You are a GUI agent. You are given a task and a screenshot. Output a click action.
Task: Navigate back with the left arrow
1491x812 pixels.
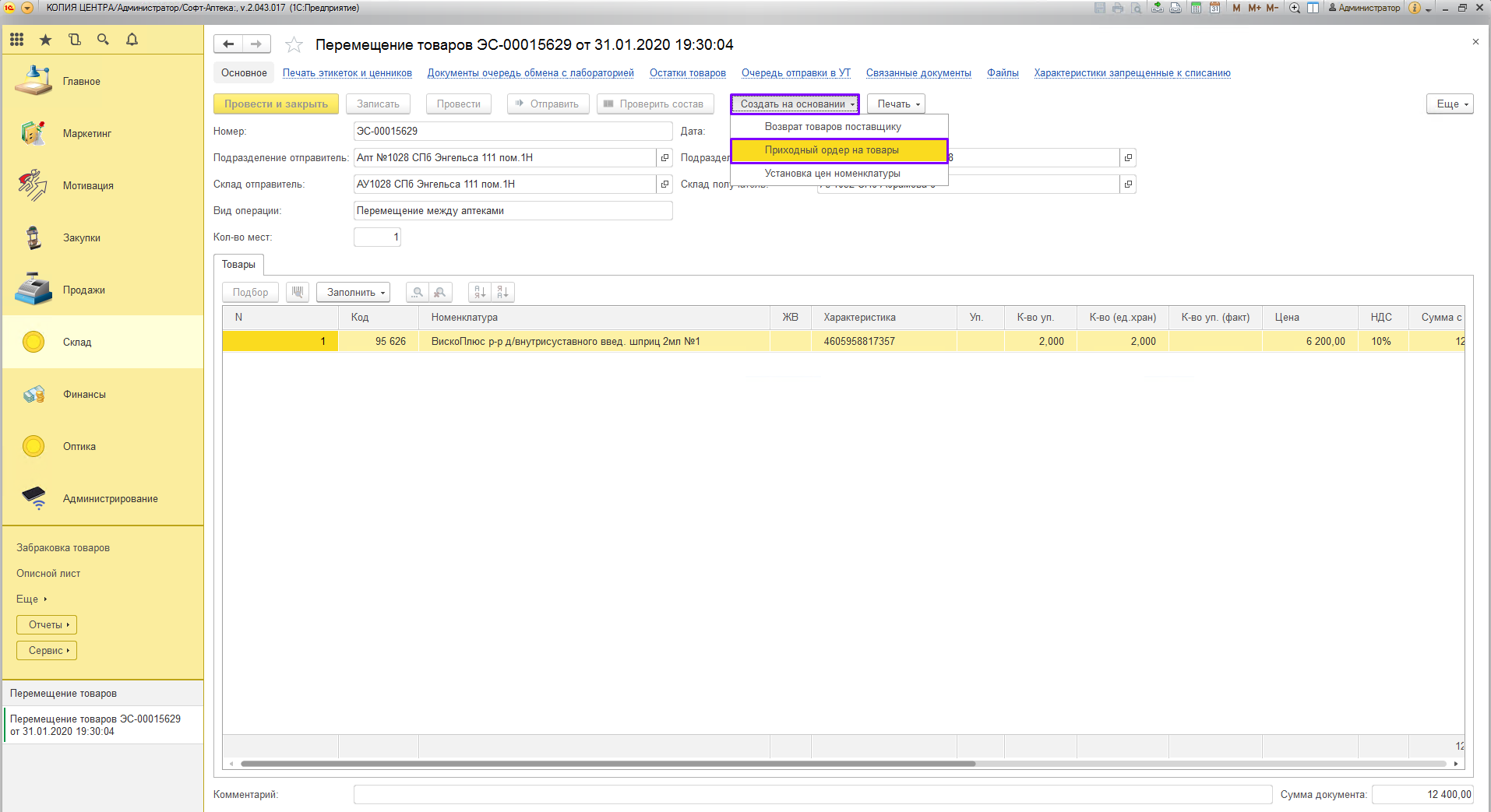228,44
